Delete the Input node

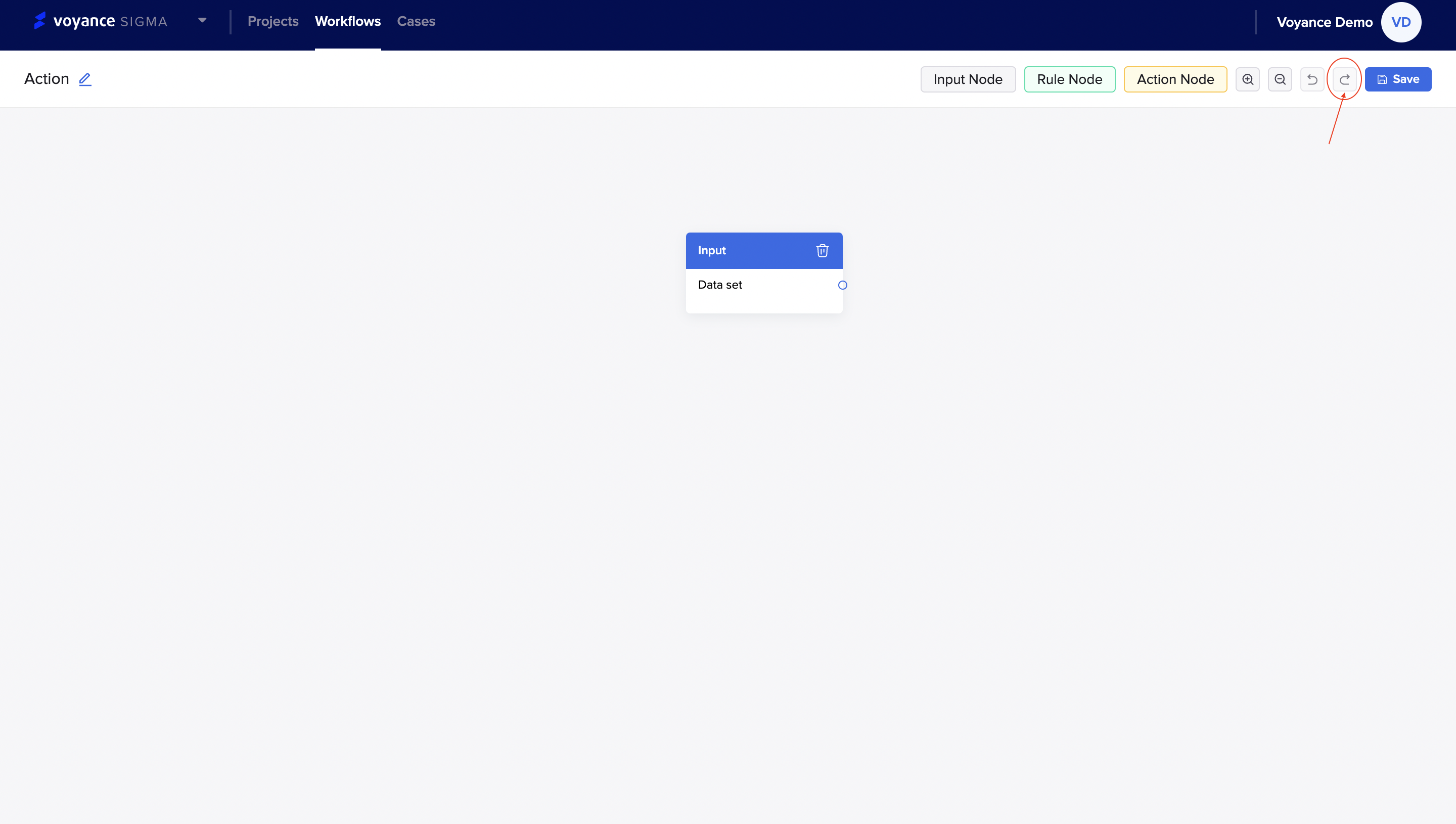[x=822, y=251]
